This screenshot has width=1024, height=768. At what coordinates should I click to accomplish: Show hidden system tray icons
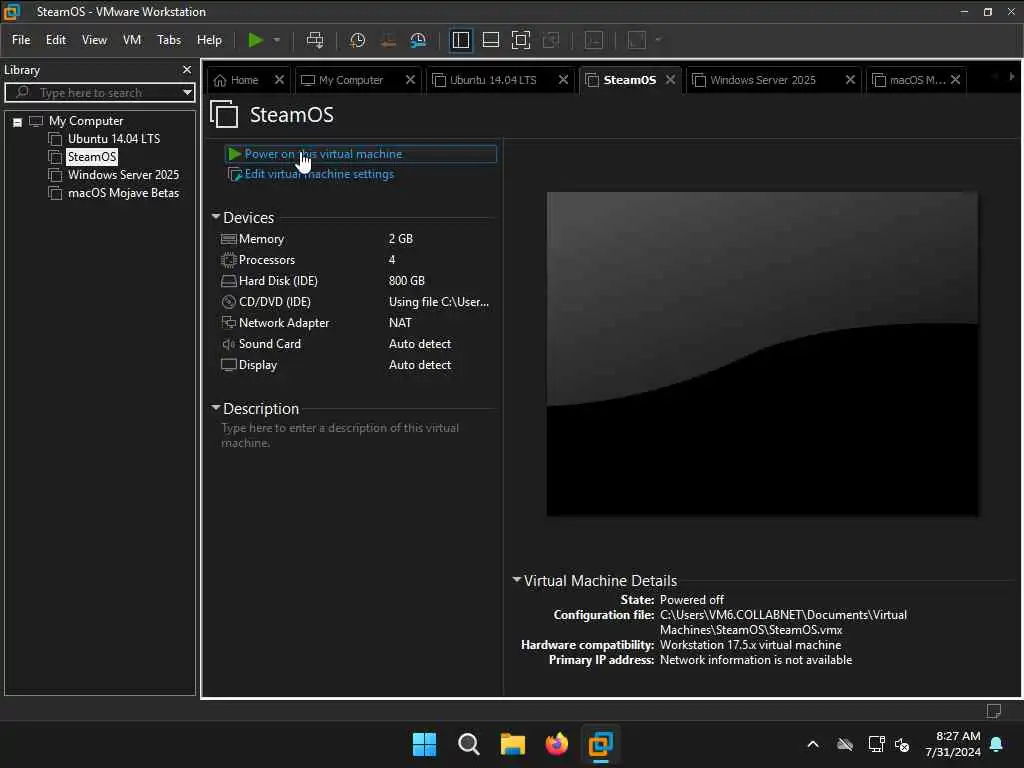[813, 744]
